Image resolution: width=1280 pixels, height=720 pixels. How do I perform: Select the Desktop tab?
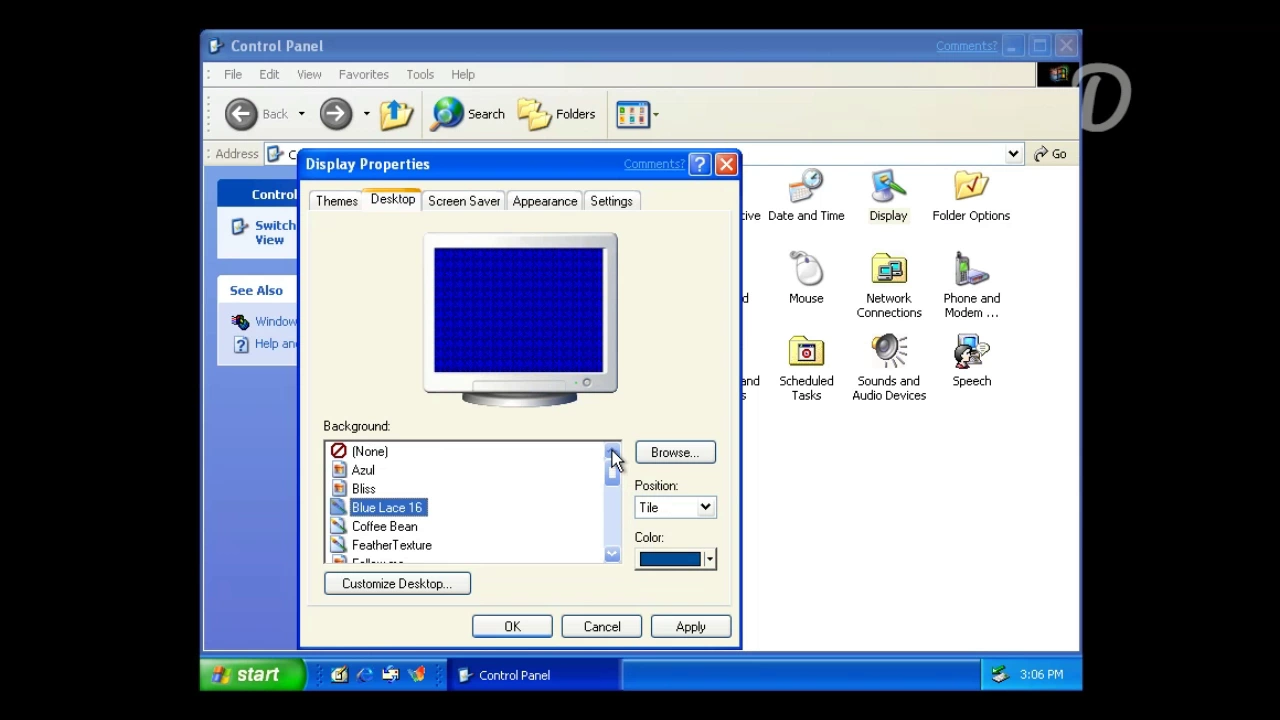tap(393, 199)
